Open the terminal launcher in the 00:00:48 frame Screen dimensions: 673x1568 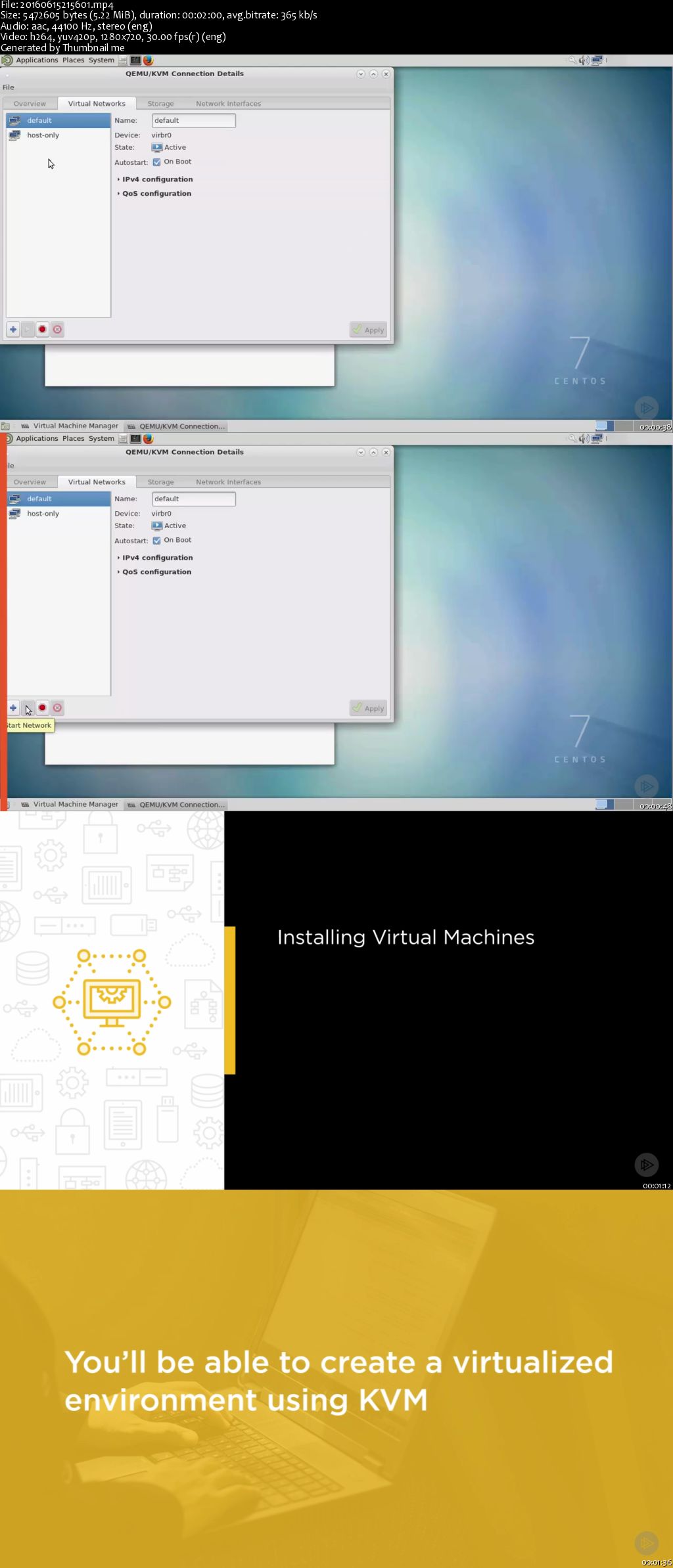[x=135, y=439]
